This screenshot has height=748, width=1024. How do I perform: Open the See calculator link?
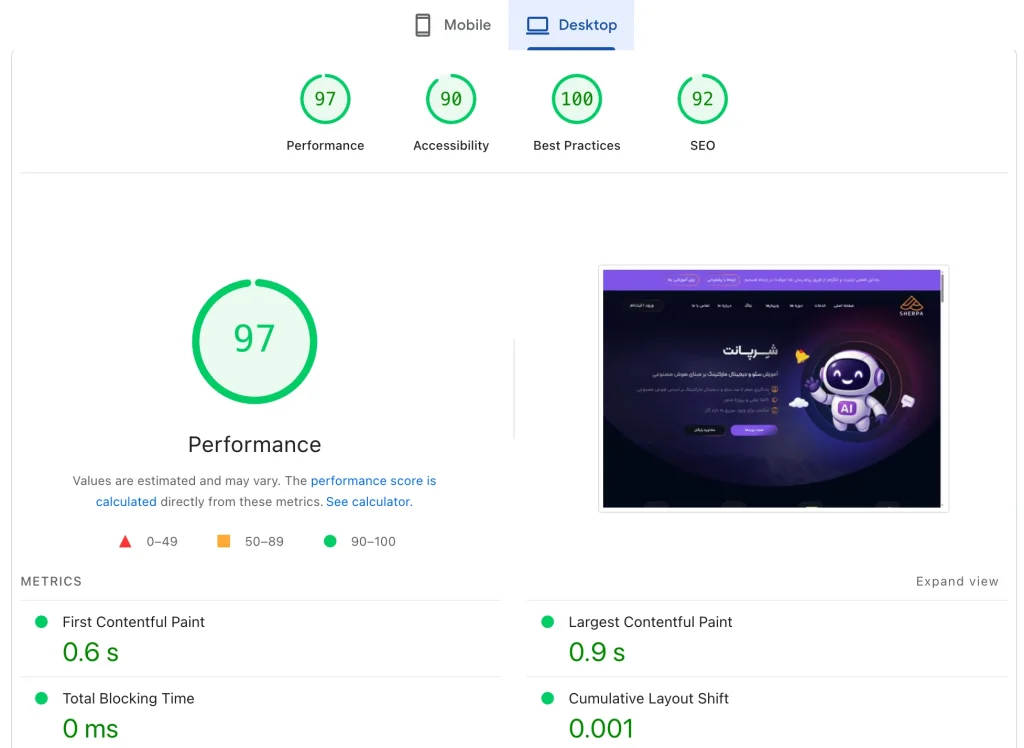(x=369, y=502)
